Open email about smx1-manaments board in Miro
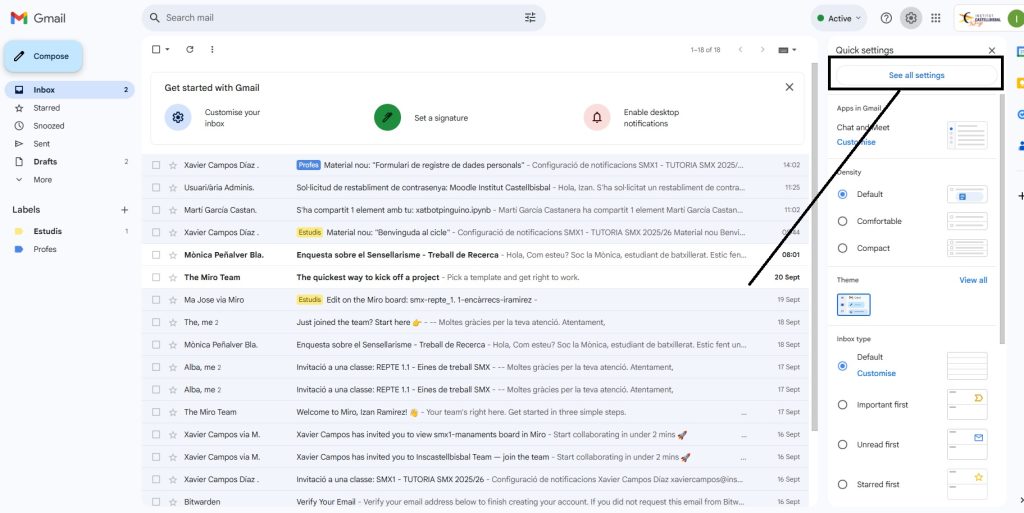The image size is (1024, 513). coord(475,435)
